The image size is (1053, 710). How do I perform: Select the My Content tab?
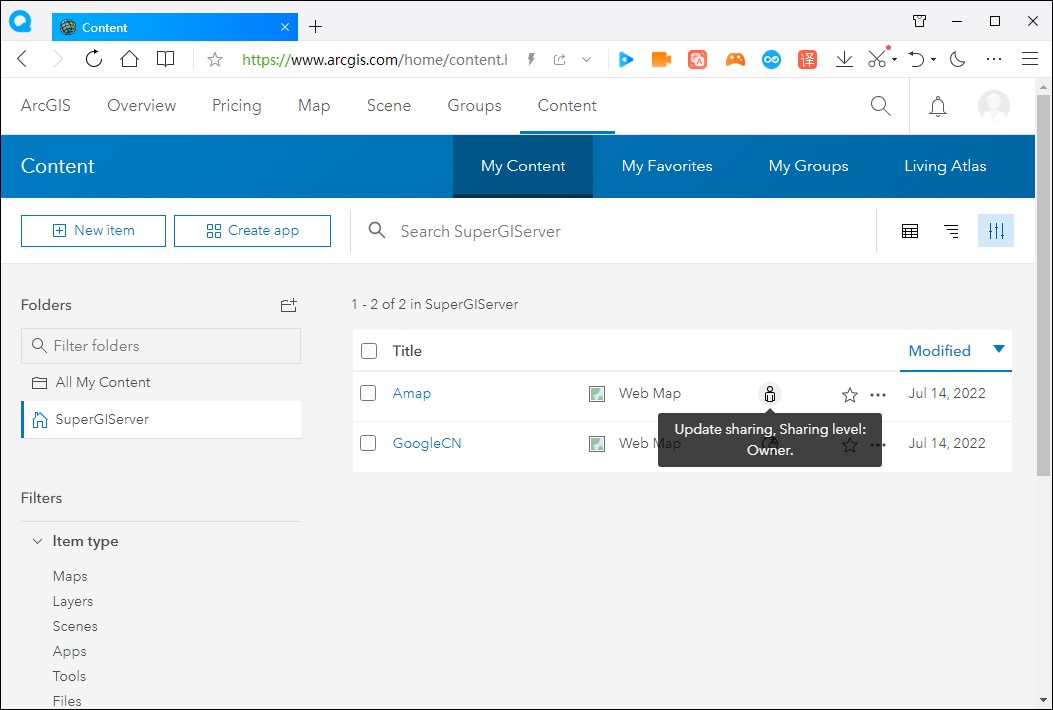click(x=523, y=166)
